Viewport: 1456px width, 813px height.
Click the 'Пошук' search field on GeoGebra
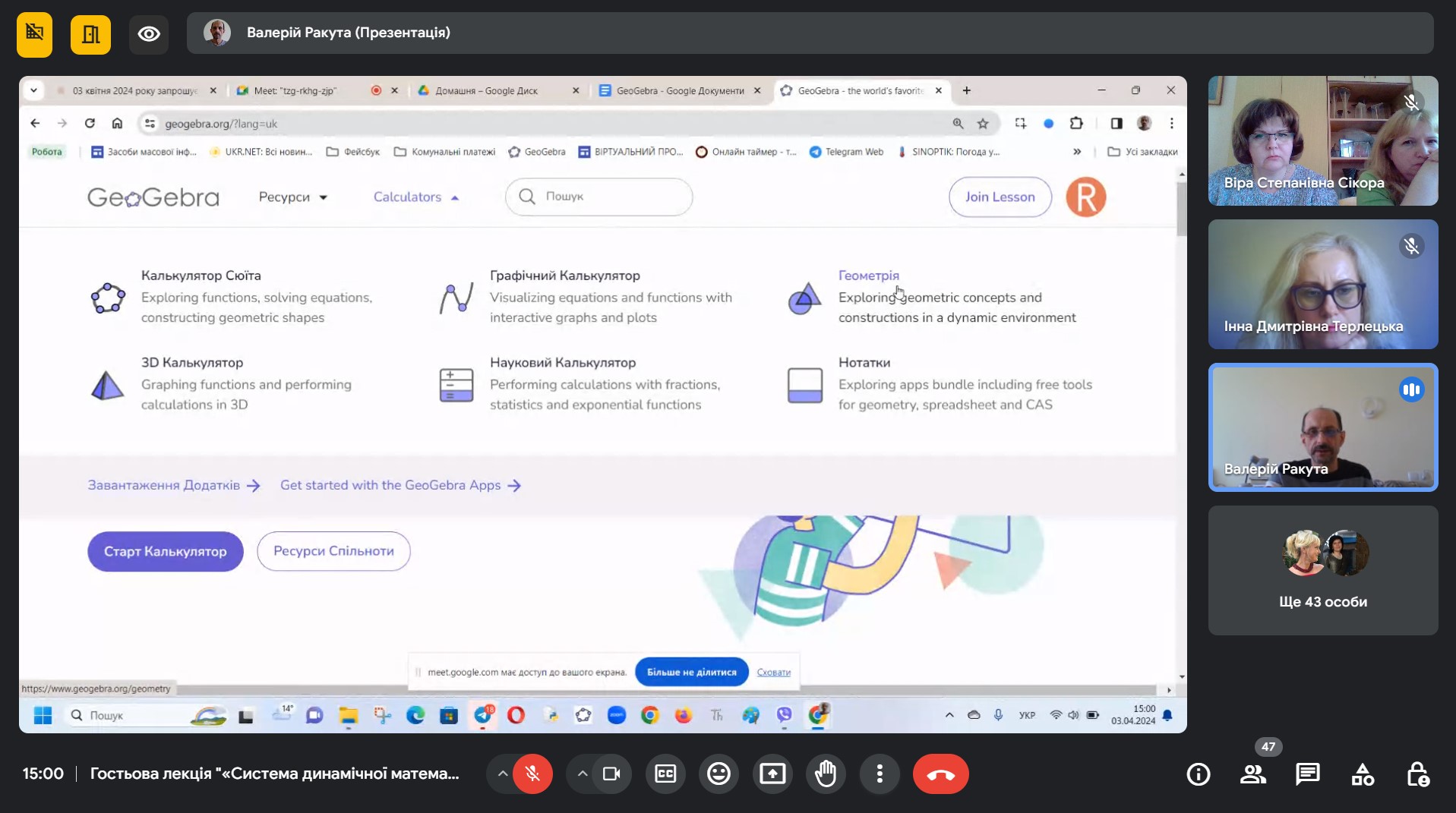click(x=599, y=197)
